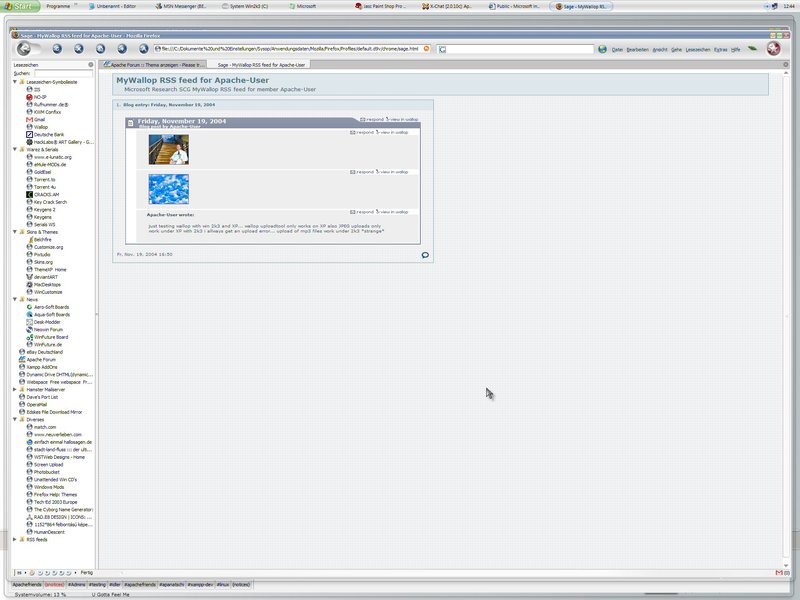Click the speech bubble comment icon
800x600 pixels.
coord(425,255)
